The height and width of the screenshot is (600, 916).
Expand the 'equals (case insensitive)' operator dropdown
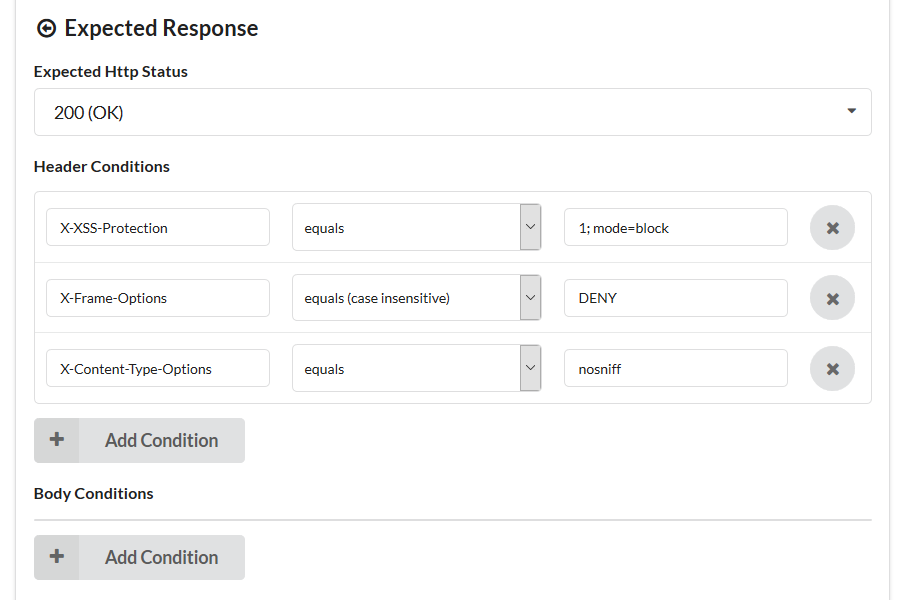tap(416, 298)
